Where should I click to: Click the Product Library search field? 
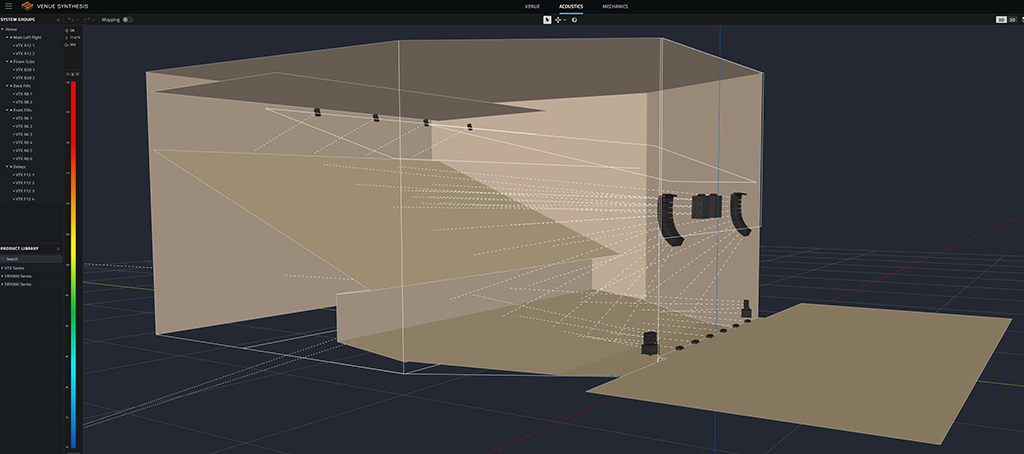click(x=32, y=258)
